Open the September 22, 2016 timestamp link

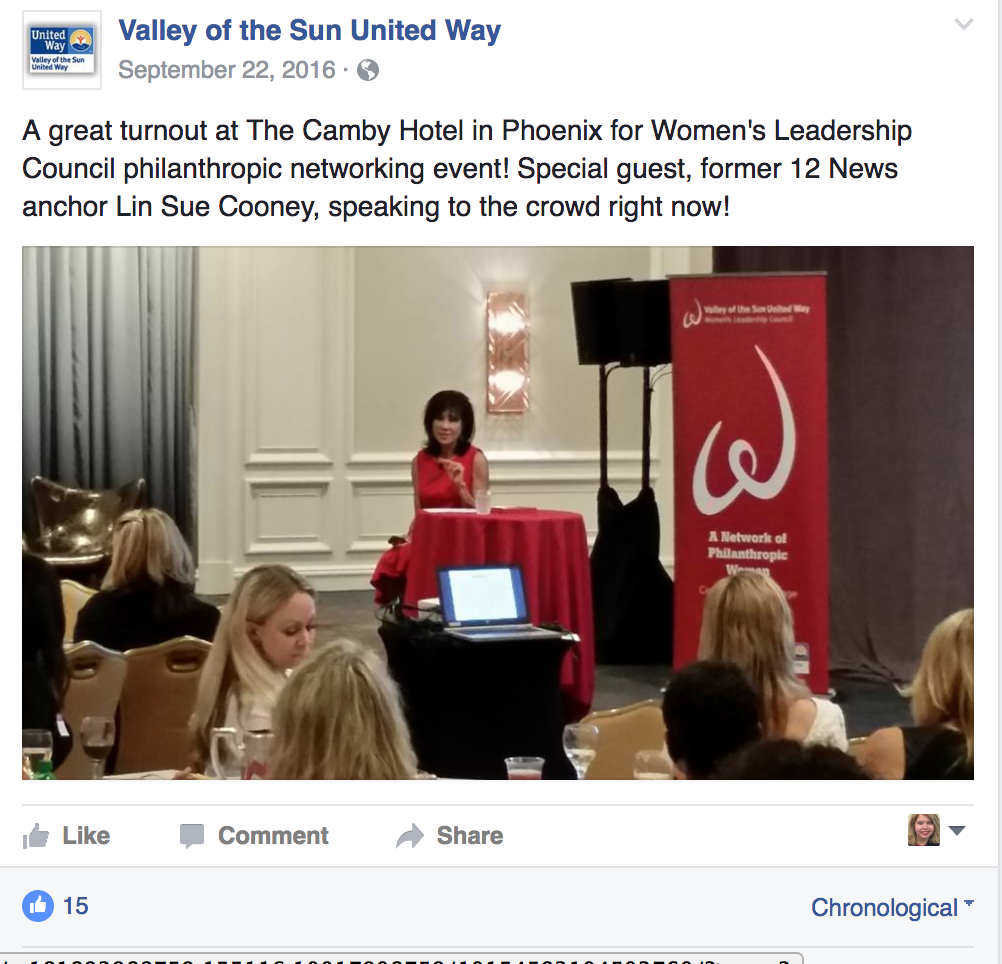click(x=227, y=70)
